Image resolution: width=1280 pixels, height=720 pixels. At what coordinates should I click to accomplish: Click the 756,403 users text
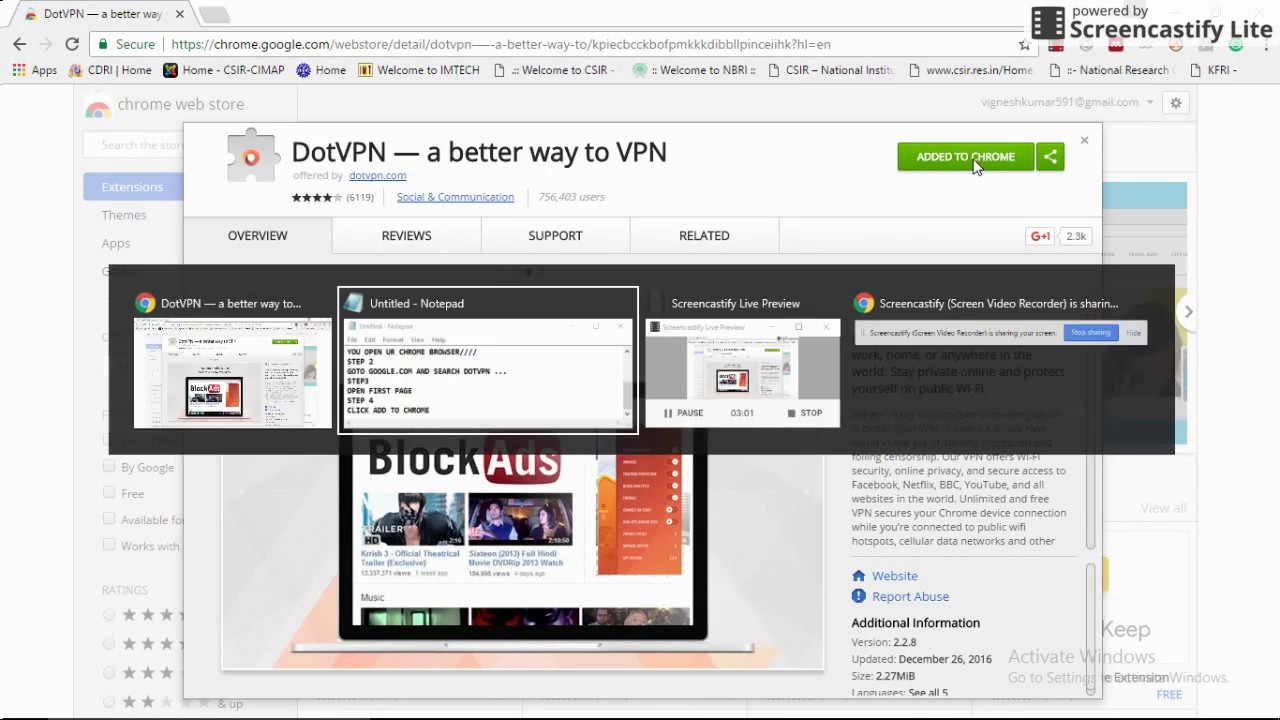[x=571, y=197]
